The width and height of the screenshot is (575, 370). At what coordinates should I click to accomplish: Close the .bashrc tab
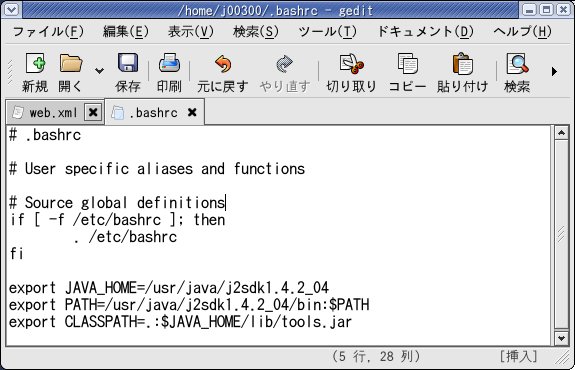click(192, 112)
